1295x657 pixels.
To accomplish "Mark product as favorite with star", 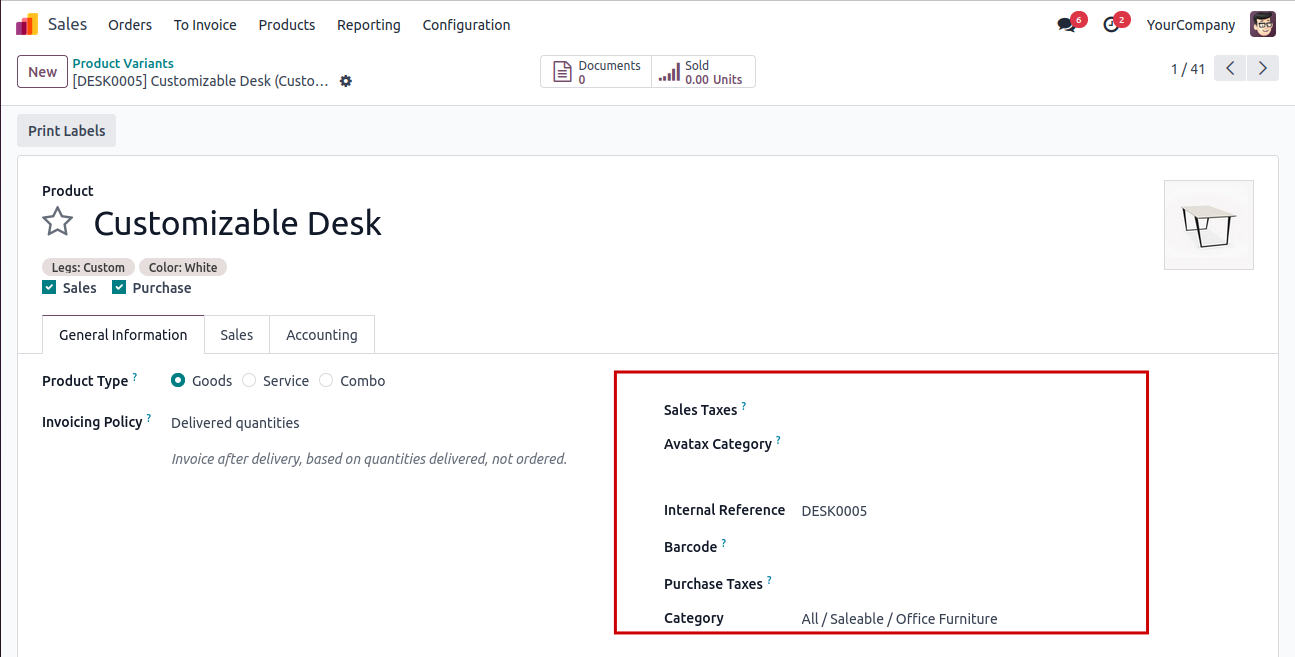I will coord(58,222).
